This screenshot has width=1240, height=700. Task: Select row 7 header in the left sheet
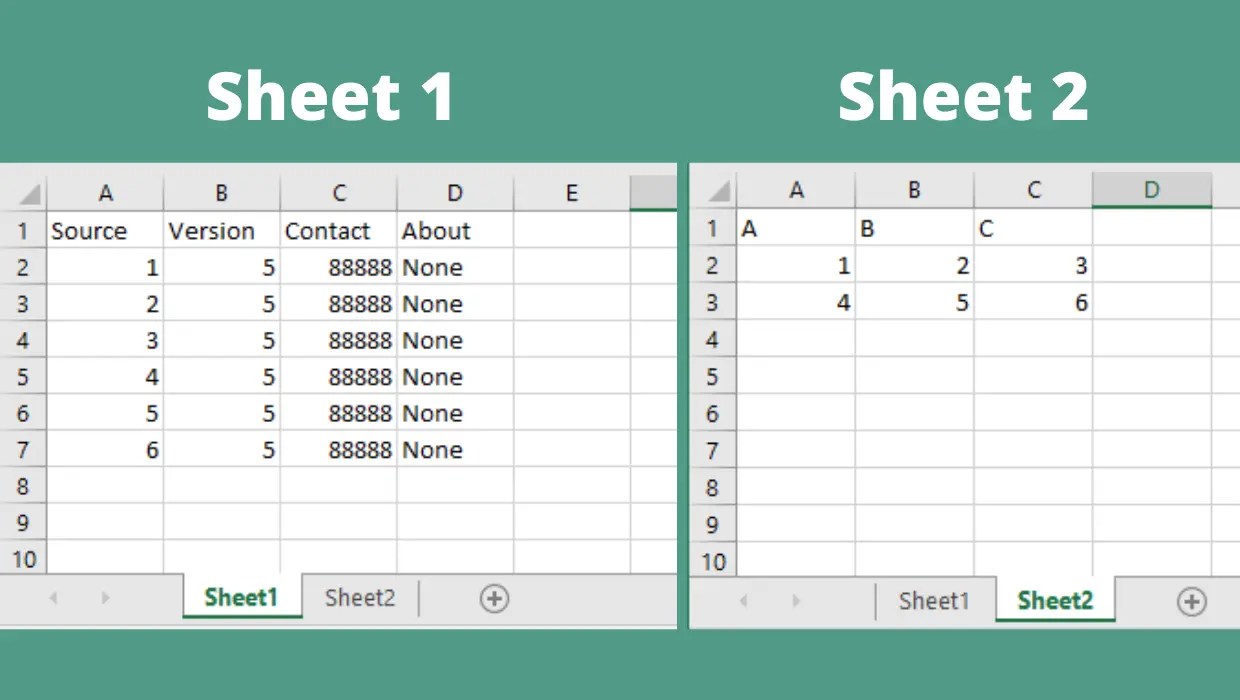[x=24, y=450]
